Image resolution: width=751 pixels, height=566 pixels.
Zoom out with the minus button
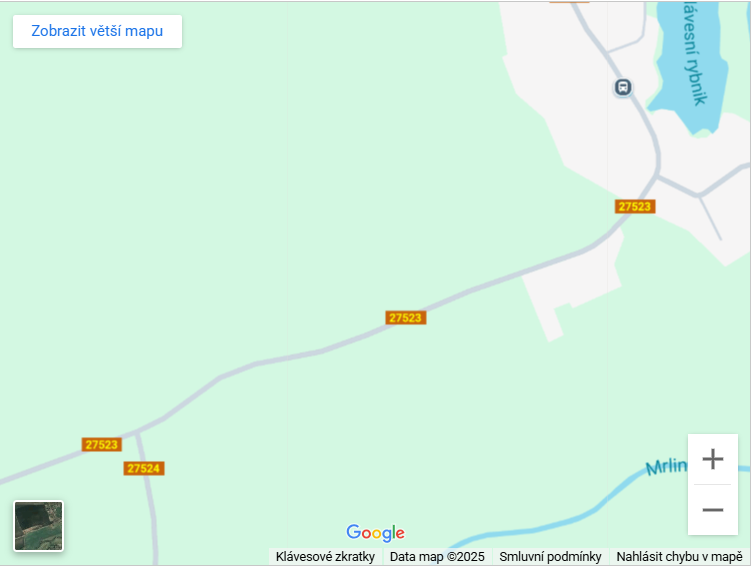point(713,509)
